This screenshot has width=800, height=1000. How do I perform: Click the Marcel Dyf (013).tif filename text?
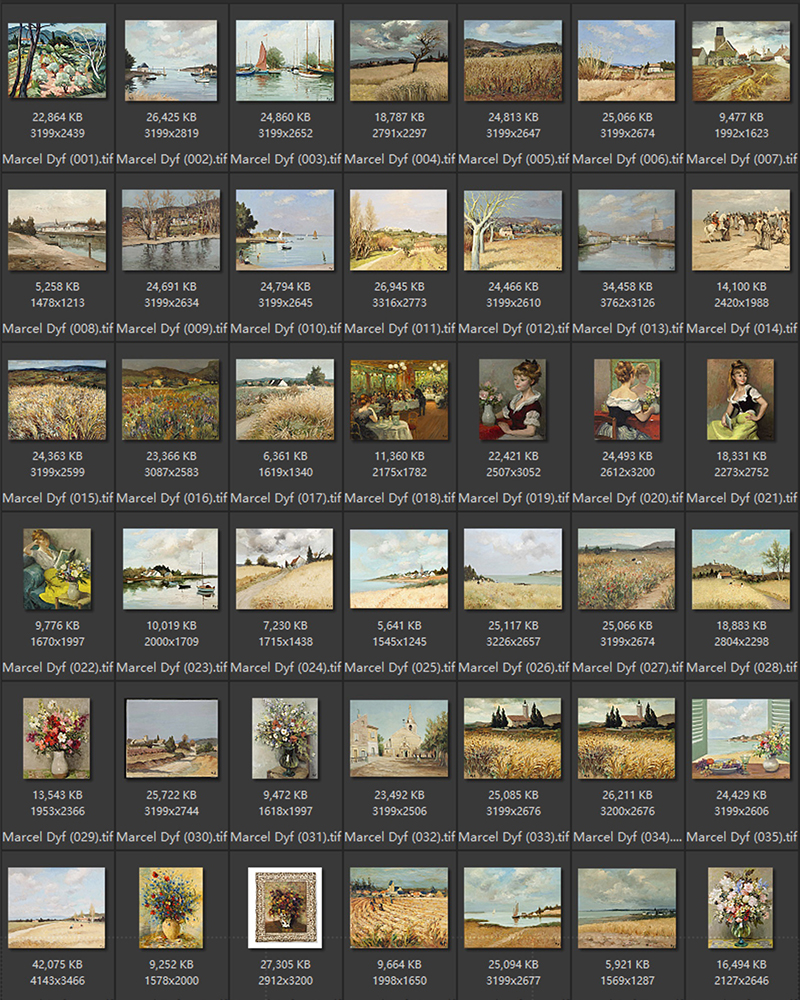[627, 328]
